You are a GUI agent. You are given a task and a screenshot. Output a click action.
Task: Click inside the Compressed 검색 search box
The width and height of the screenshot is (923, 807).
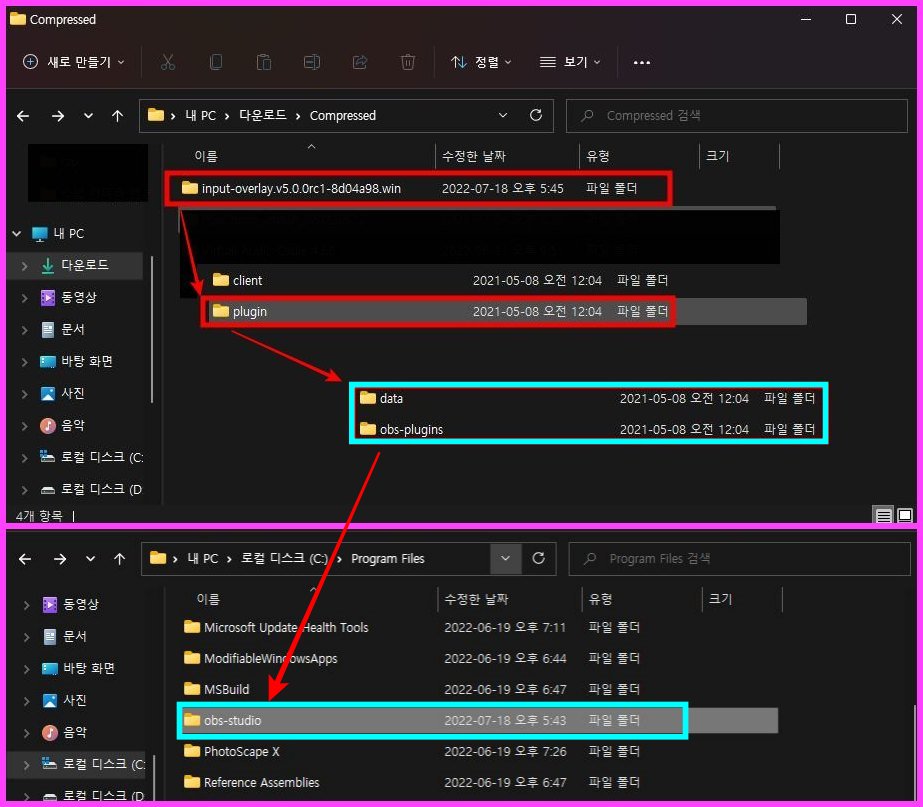pos(737,115)
